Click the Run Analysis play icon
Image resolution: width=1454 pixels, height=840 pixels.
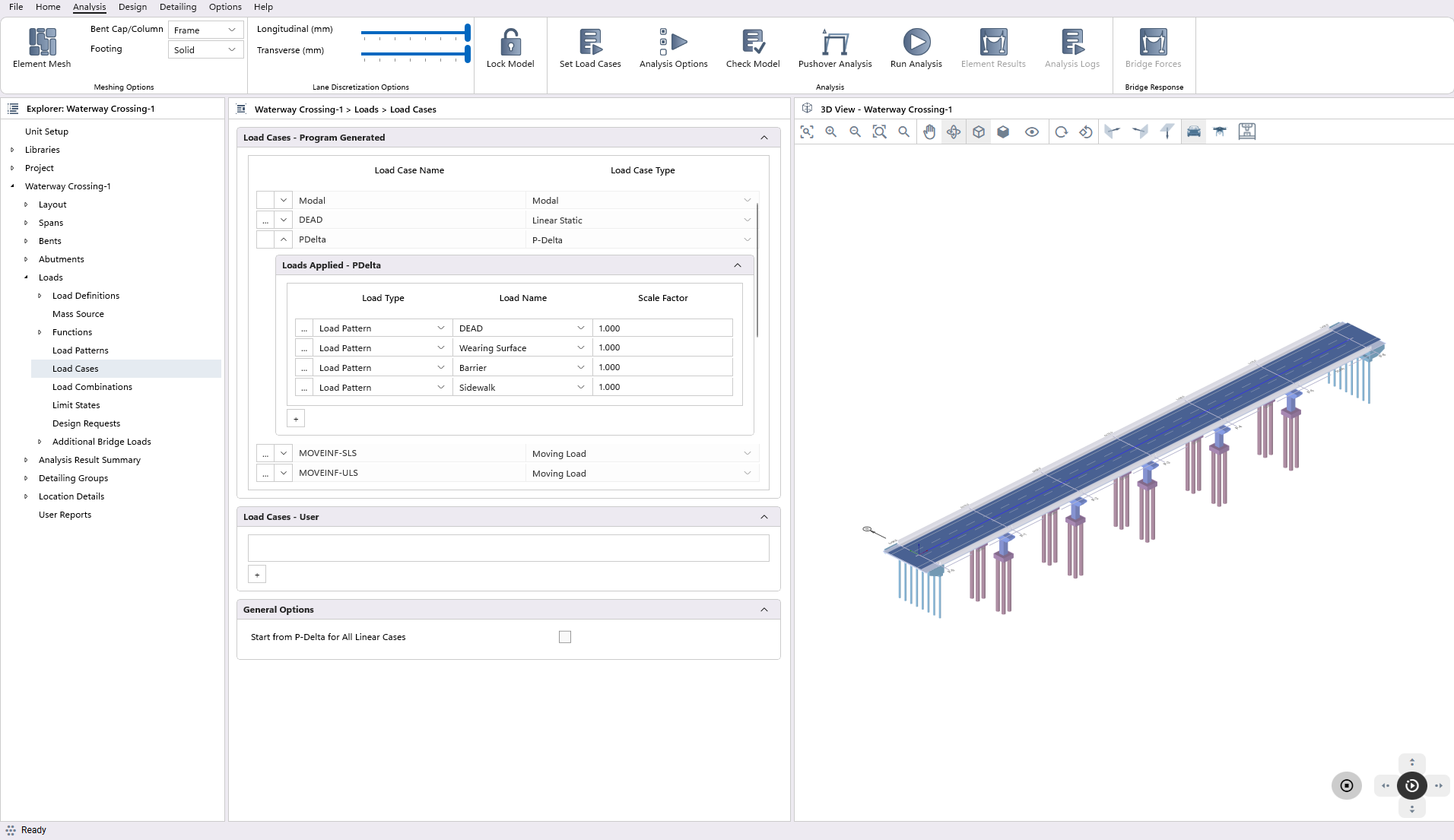click(x=916, y=43)
